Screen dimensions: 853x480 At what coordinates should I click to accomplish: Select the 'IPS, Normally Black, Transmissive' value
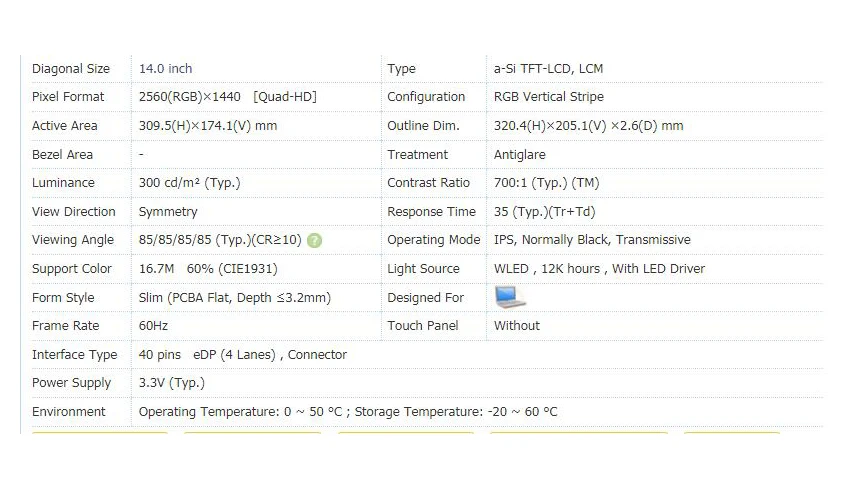tap(592, 240)
